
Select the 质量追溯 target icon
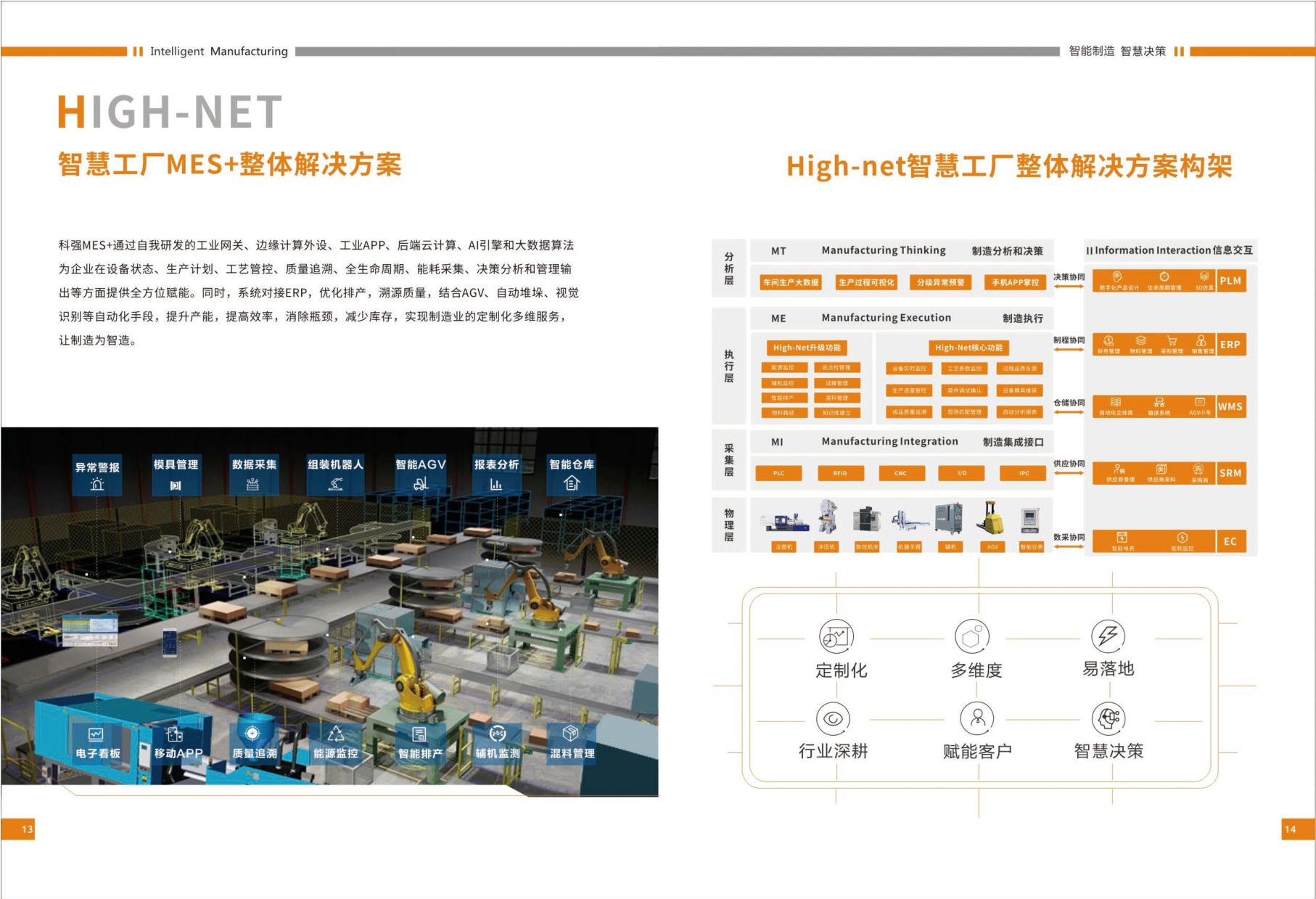pos(252,734)
